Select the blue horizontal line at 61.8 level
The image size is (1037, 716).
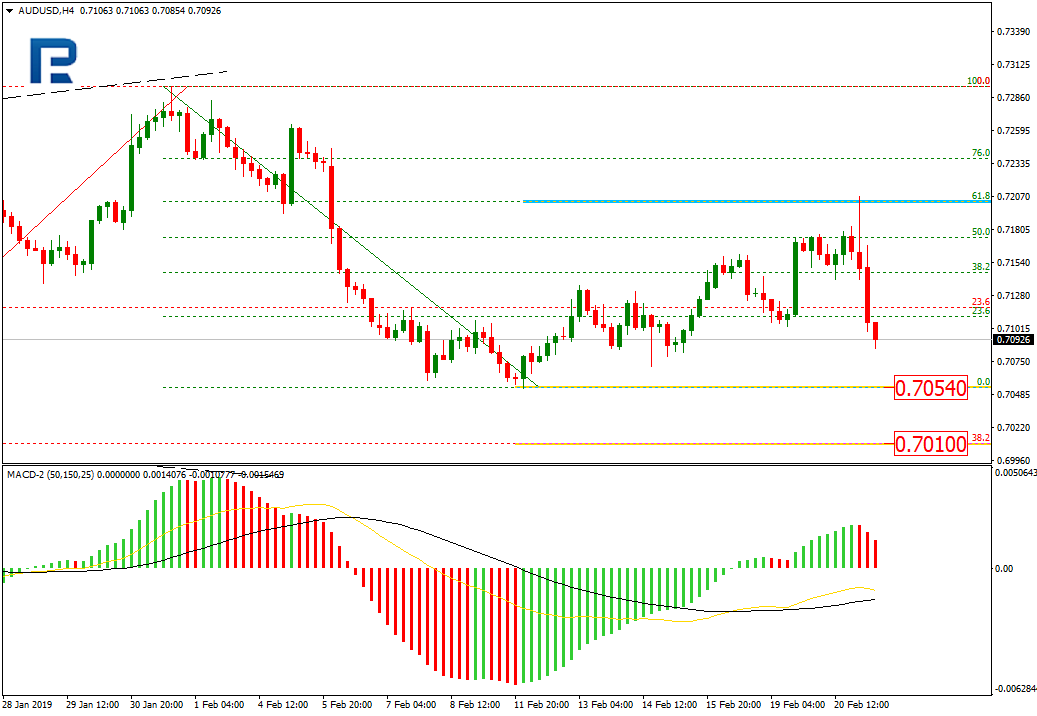[700, 201]
